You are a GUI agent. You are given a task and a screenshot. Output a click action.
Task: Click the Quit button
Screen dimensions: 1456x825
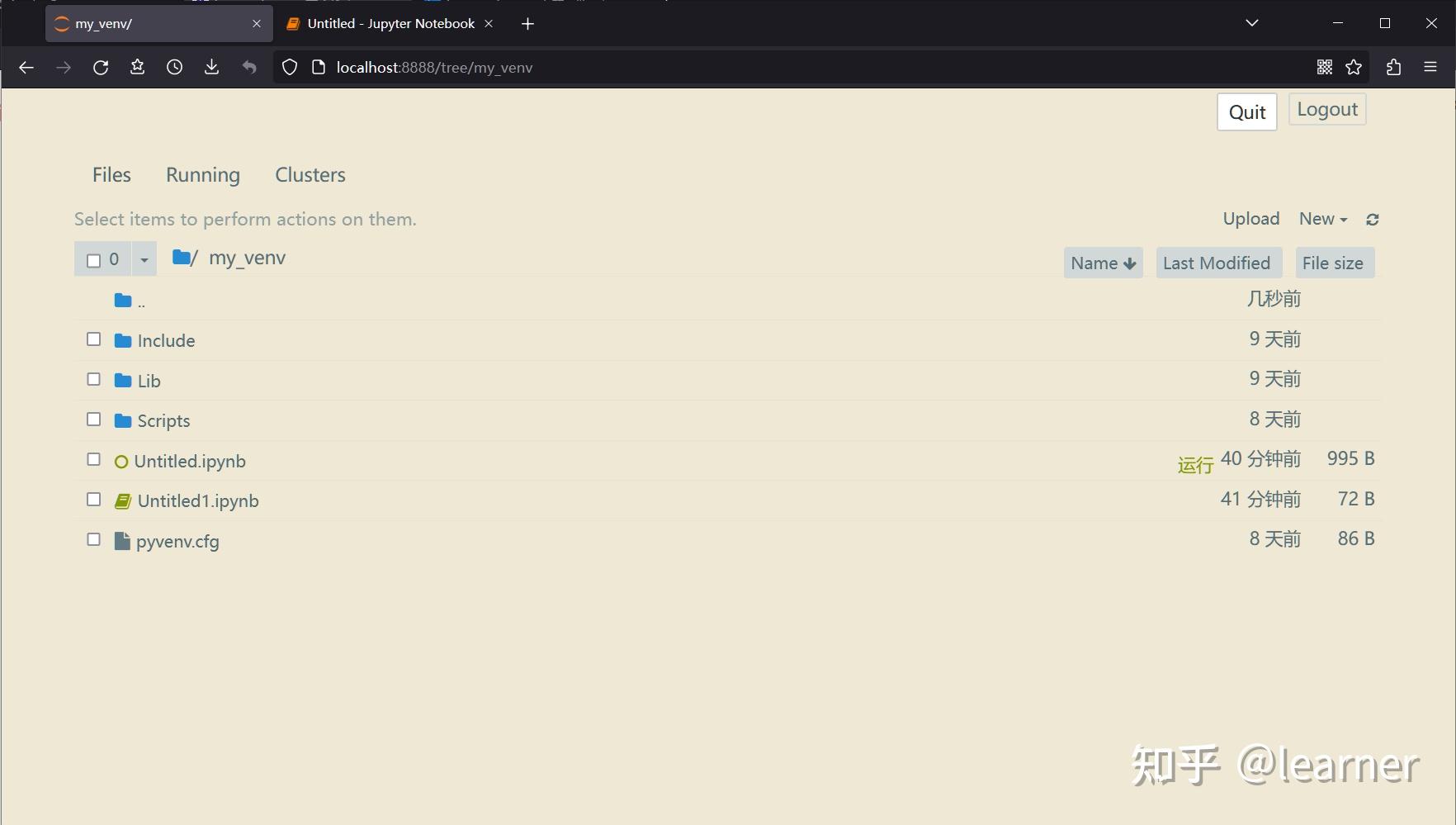point(1247,112)
